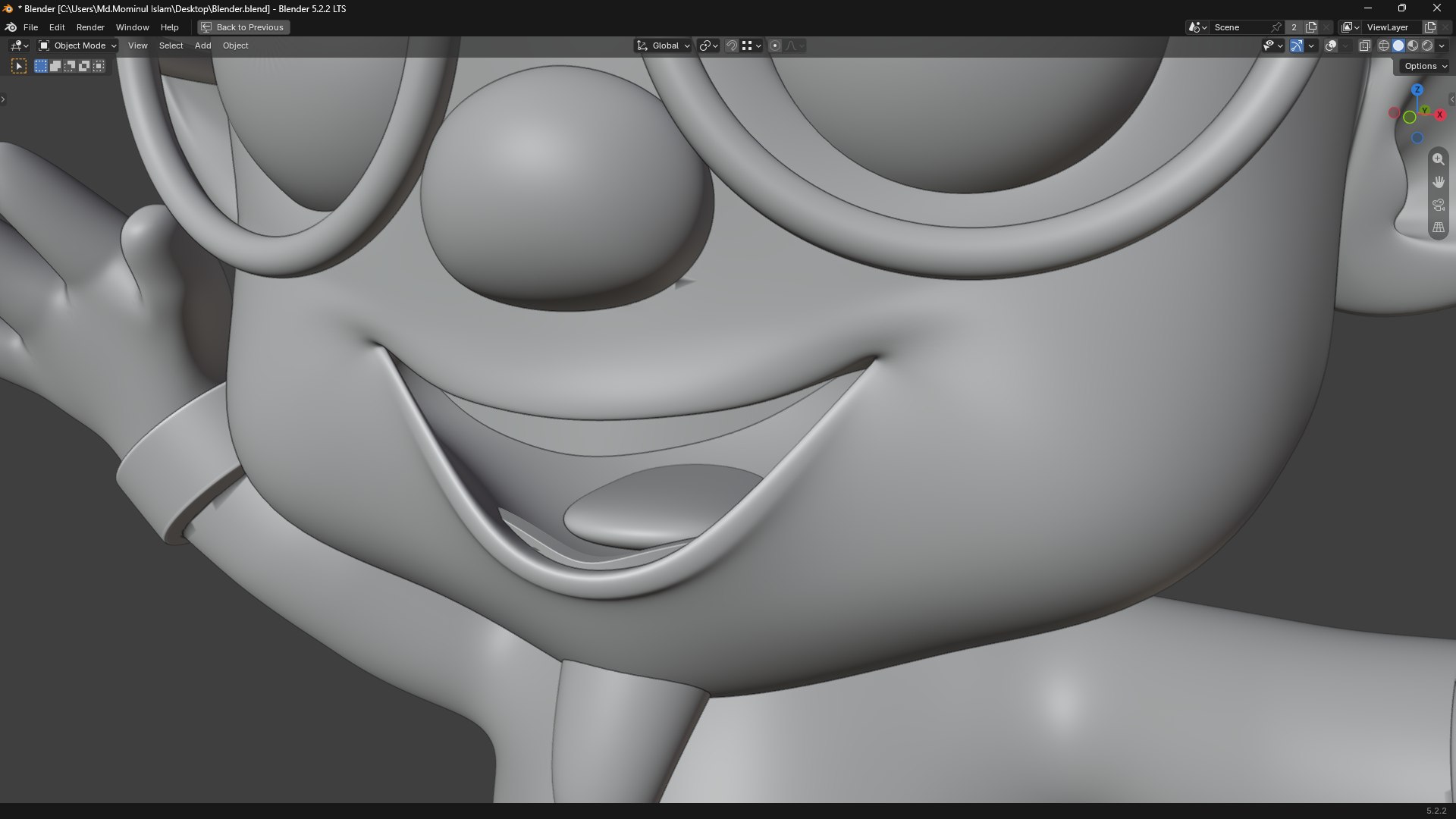
Task: Open the viewport shading options dropdown
Action: (1442, 45)
